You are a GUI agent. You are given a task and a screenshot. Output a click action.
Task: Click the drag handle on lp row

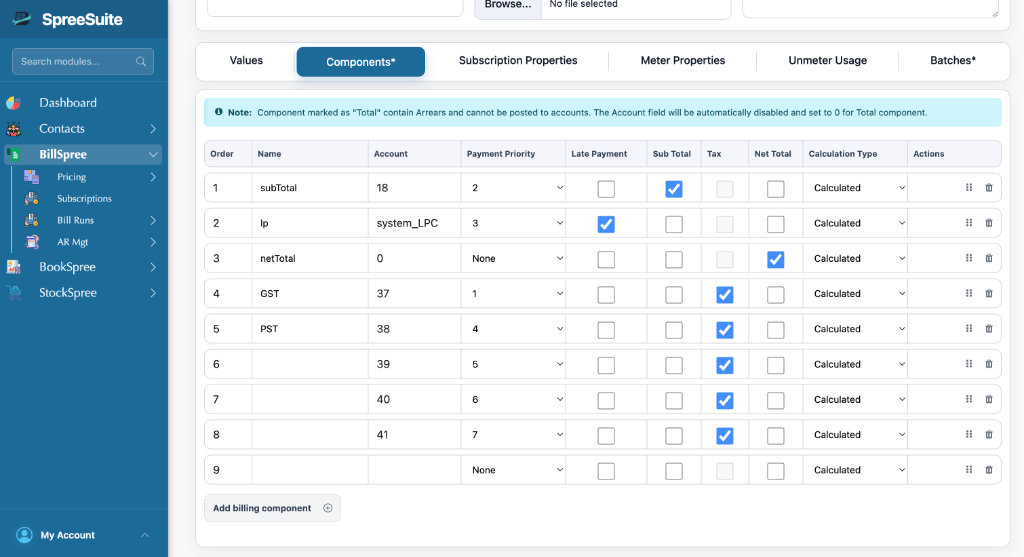969,223
